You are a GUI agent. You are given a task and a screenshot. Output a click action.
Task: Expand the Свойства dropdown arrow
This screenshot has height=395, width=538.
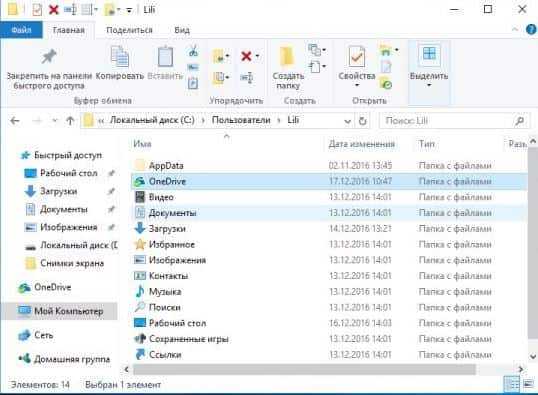356,85
